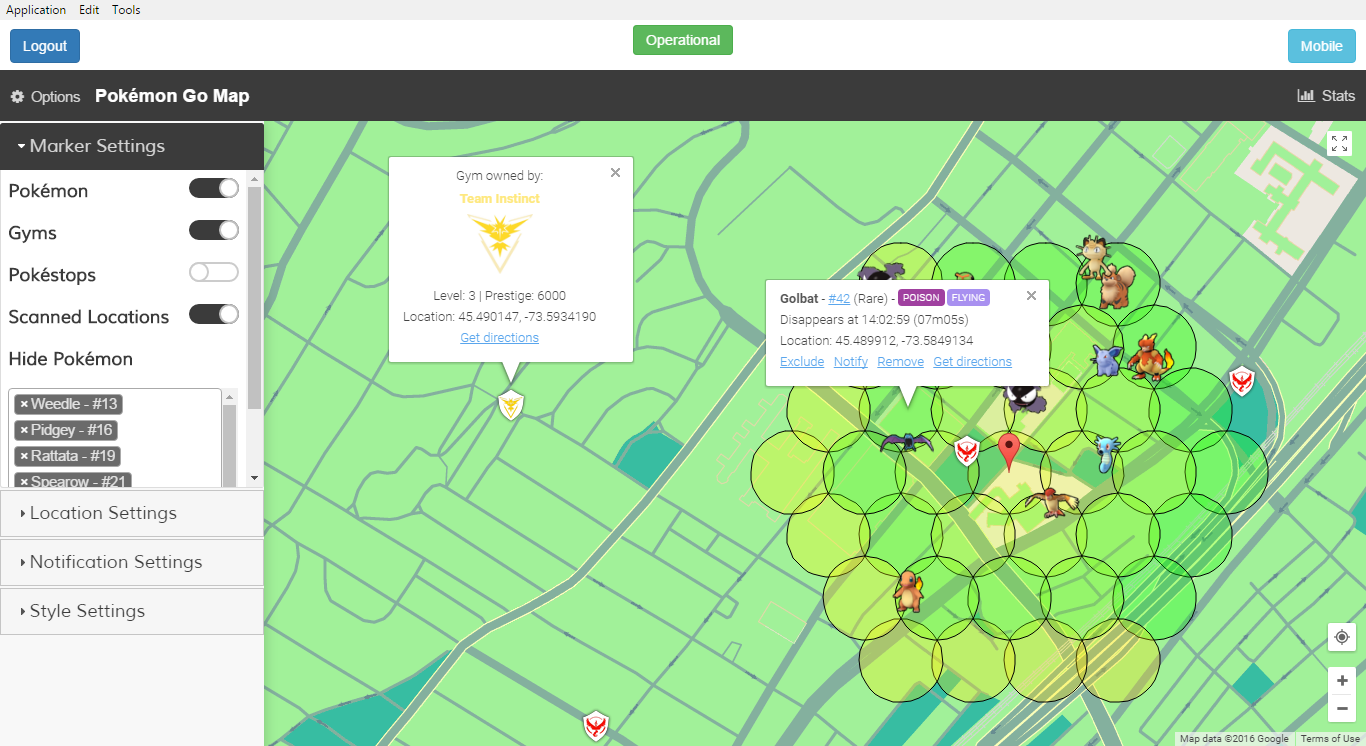Zoom in using the plus button
Viewport: 1366px width, 746px height.
1341,681
